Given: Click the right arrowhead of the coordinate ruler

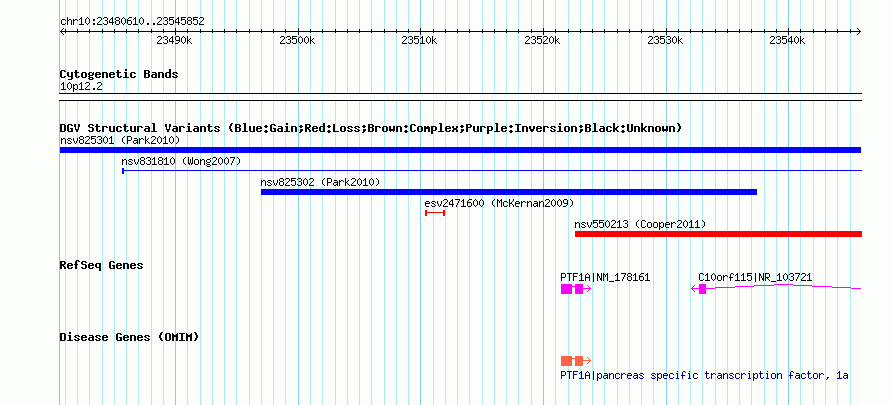Looking at the screenshot, I should [x=859, y=31].
